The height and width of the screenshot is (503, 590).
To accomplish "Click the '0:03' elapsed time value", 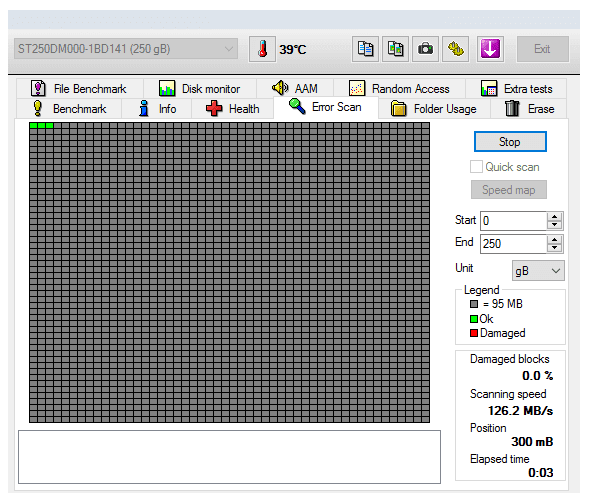I will click(x=540, y=472).
